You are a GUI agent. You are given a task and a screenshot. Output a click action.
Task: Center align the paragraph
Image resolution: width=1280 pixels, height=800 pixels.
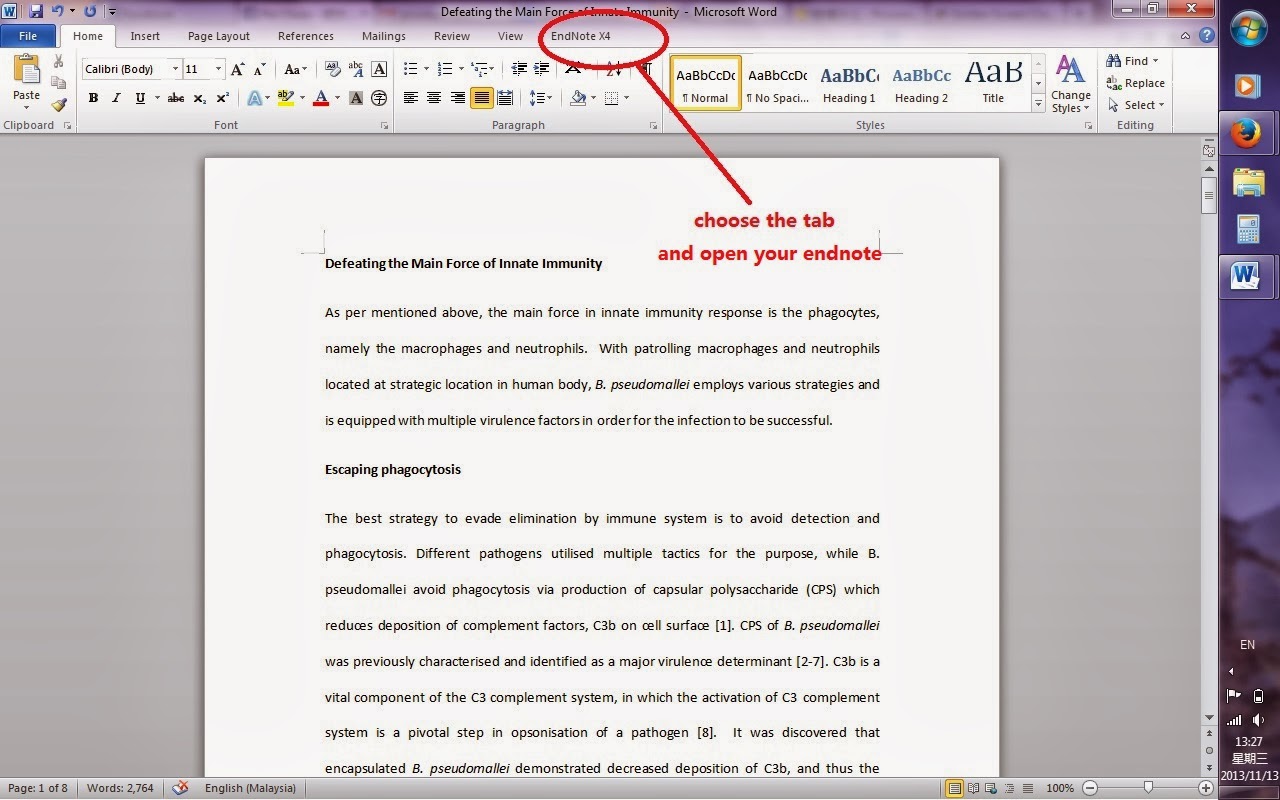[433, 97]
